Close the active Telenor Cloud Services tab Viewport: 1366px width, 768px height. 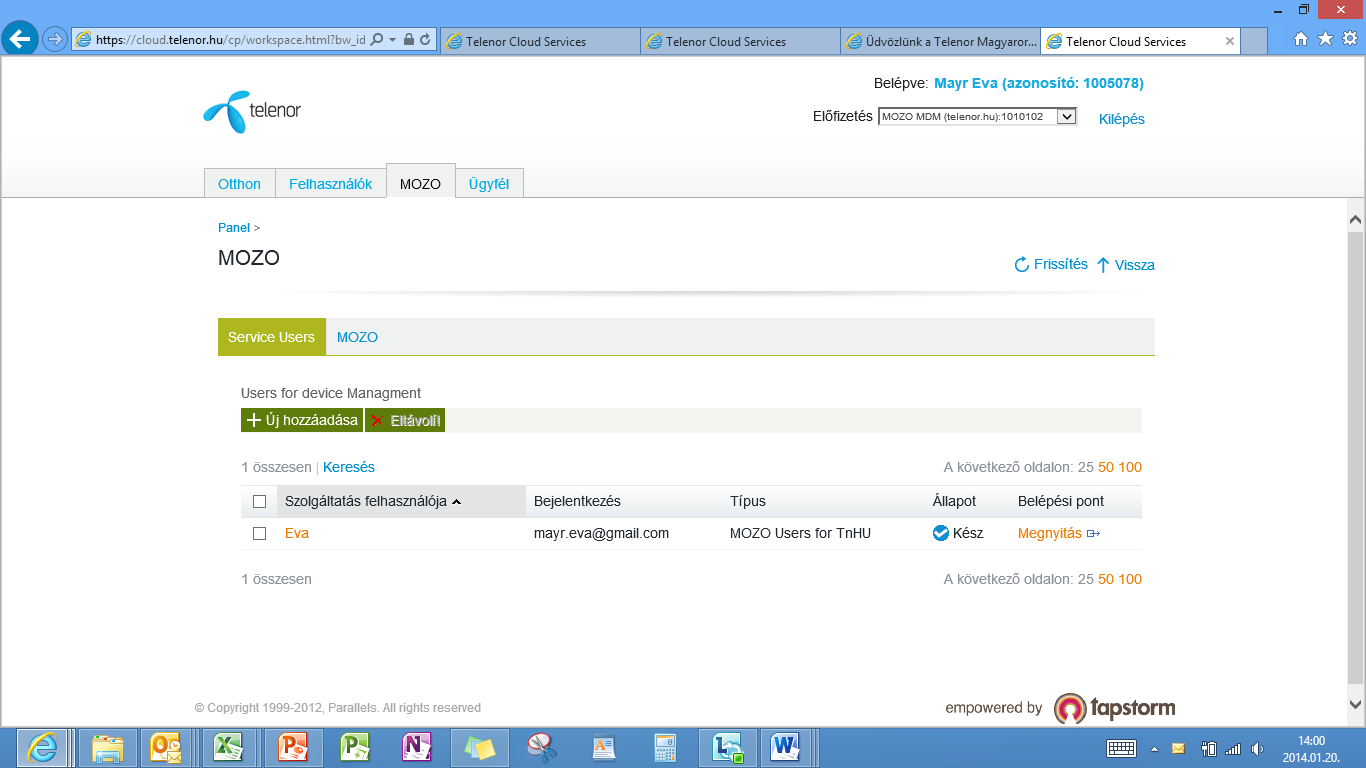[x=1230, y=42]
